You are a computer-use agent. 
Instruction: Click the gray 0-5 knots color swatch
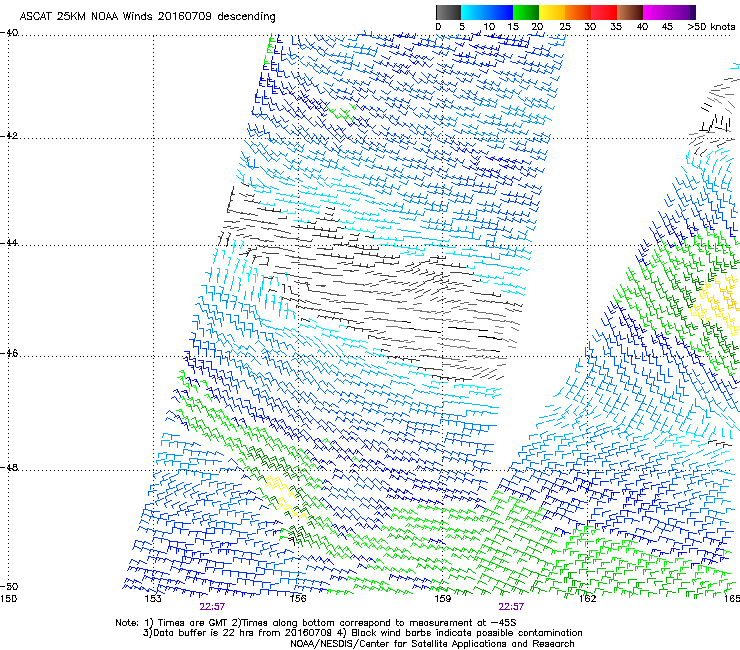[448, 12]
